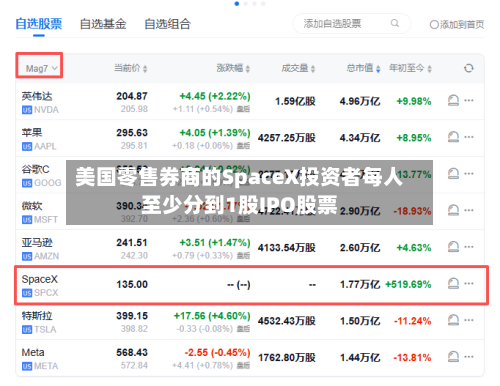Open the 英伟达 stock name

tap(37, 96)
